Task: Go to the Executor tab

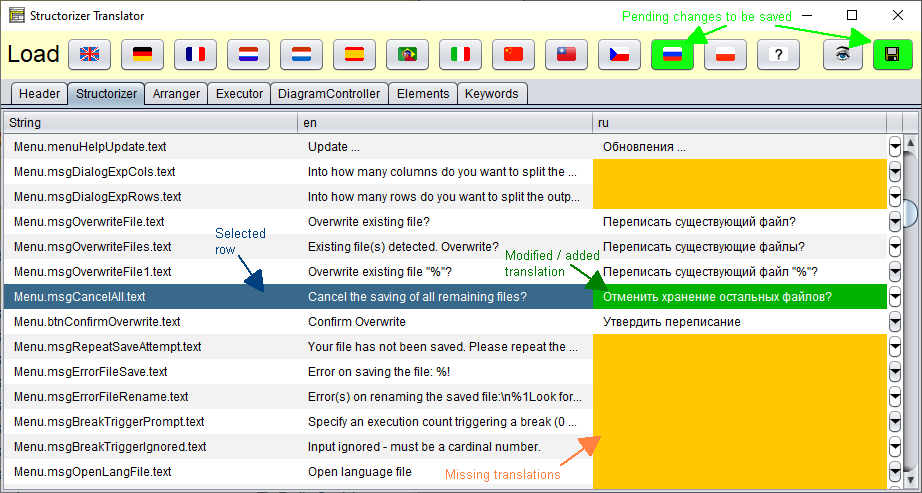Action: [x=239, y=94]
